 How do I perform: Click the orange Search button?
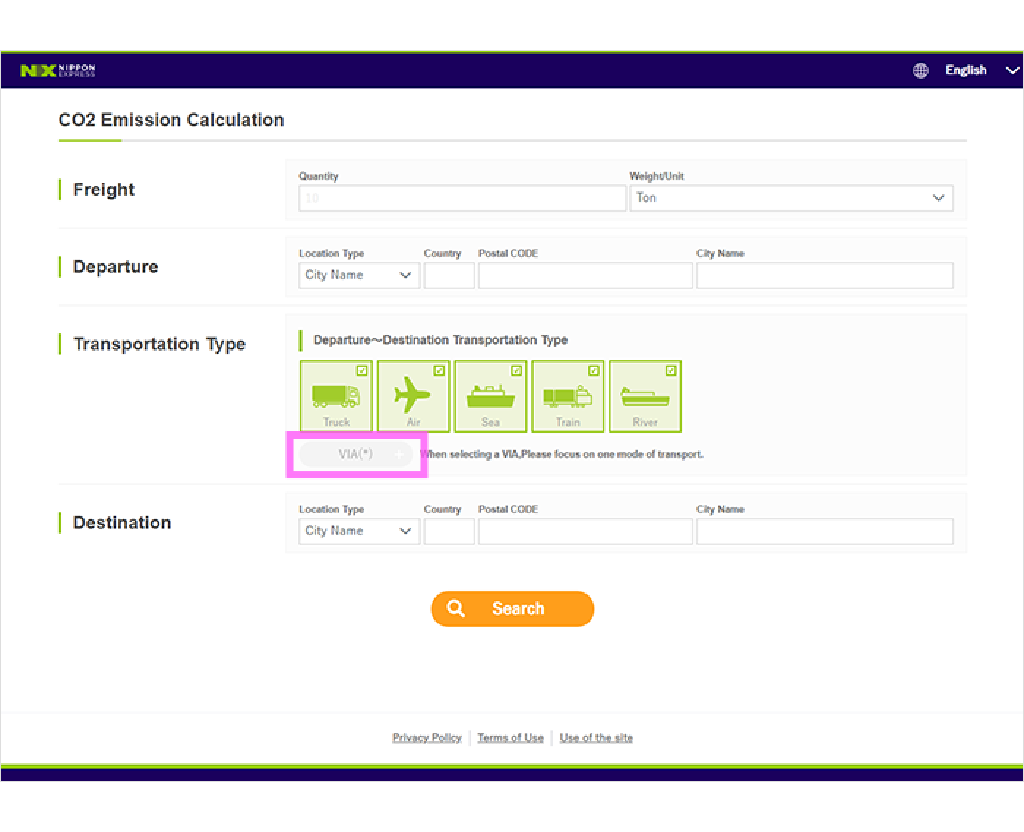[x=513, y=609]
